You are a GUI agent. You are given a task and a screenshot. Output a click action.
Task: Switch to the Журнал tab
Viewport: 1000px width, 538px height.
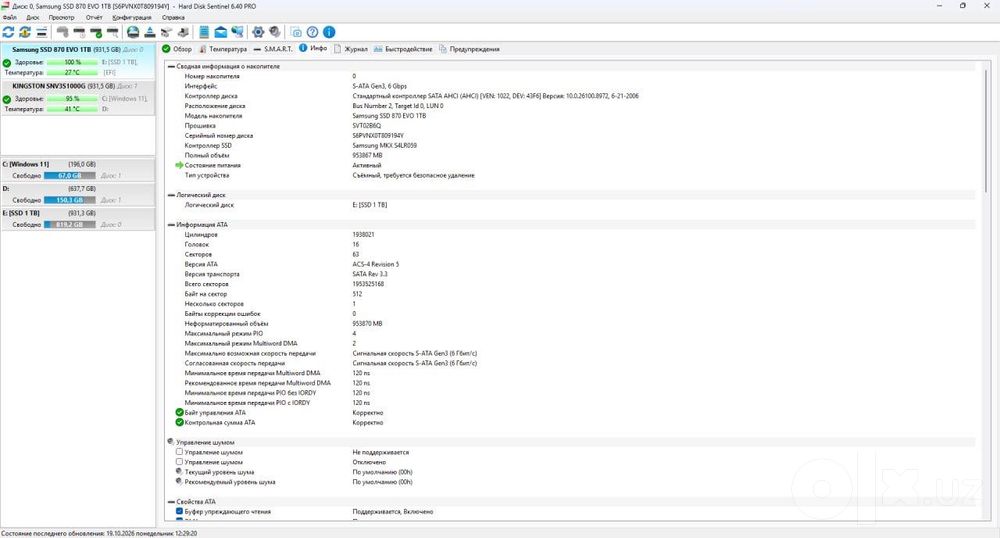click(x=351, y=49)
